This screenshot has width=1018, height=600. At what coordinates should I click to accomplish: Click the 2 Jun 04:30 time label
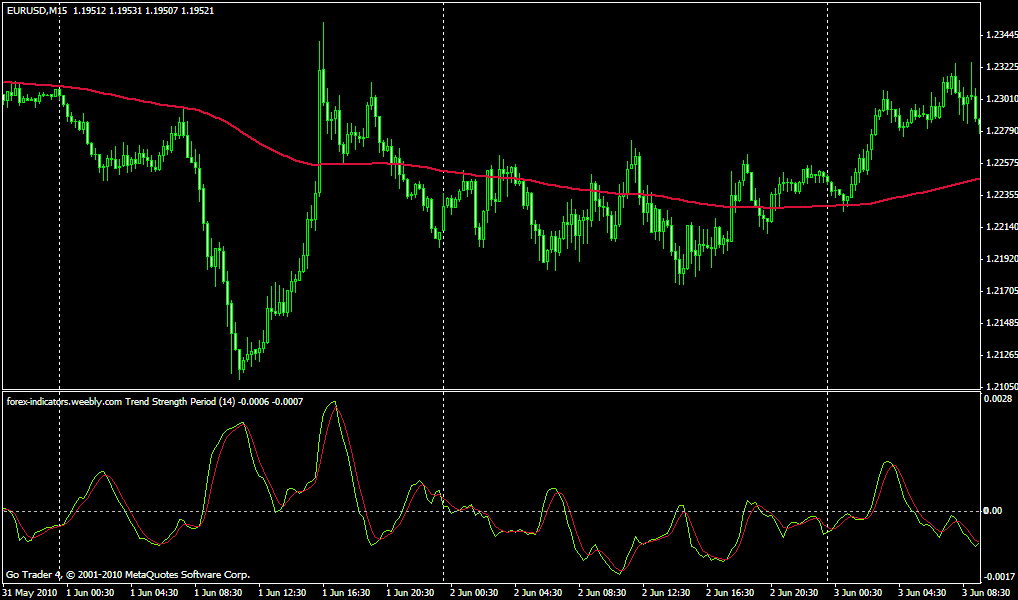click(x=538, y=592)
